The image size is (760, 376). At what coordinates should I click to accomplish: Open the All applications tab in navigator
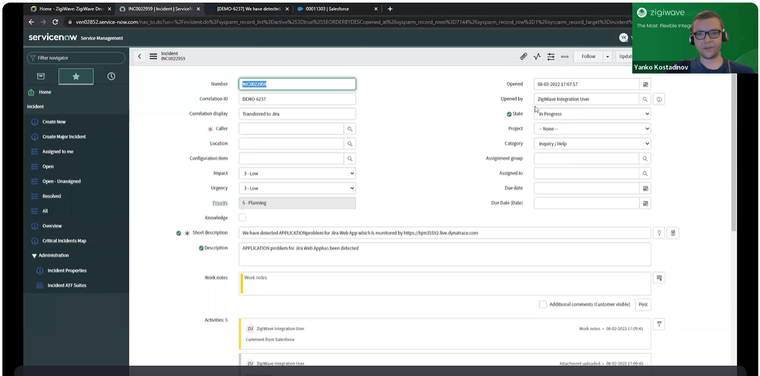(41, 77)
